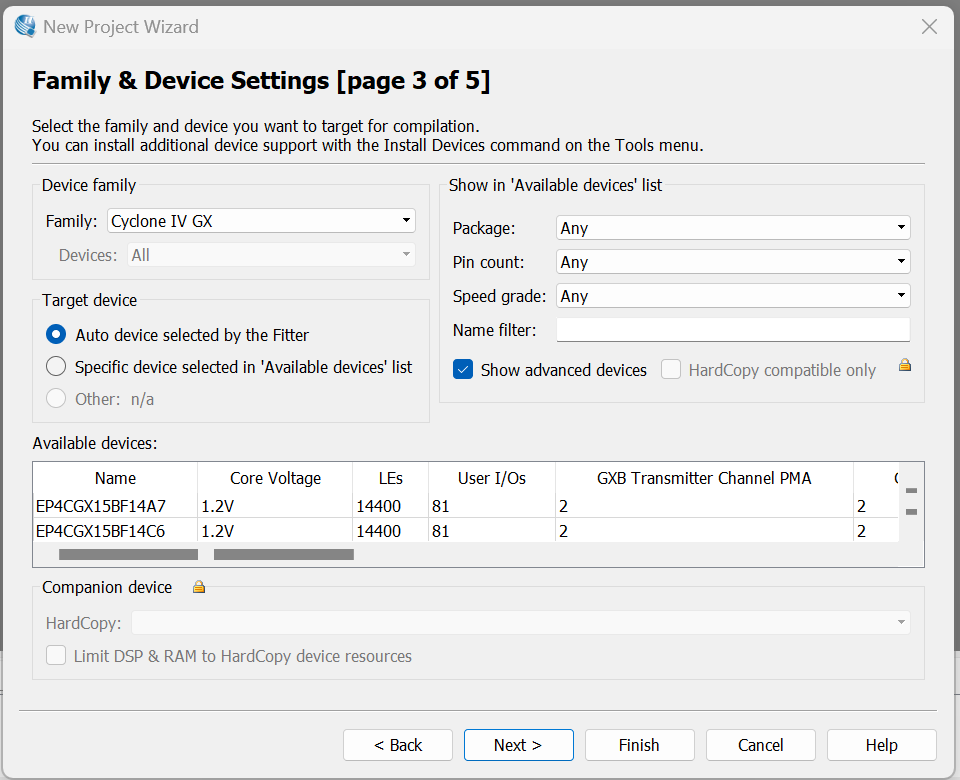The width and height of the screenshot is (960, 780).
Task: Expand the Speed grade dropdown
Action: (x=733, y=296)
